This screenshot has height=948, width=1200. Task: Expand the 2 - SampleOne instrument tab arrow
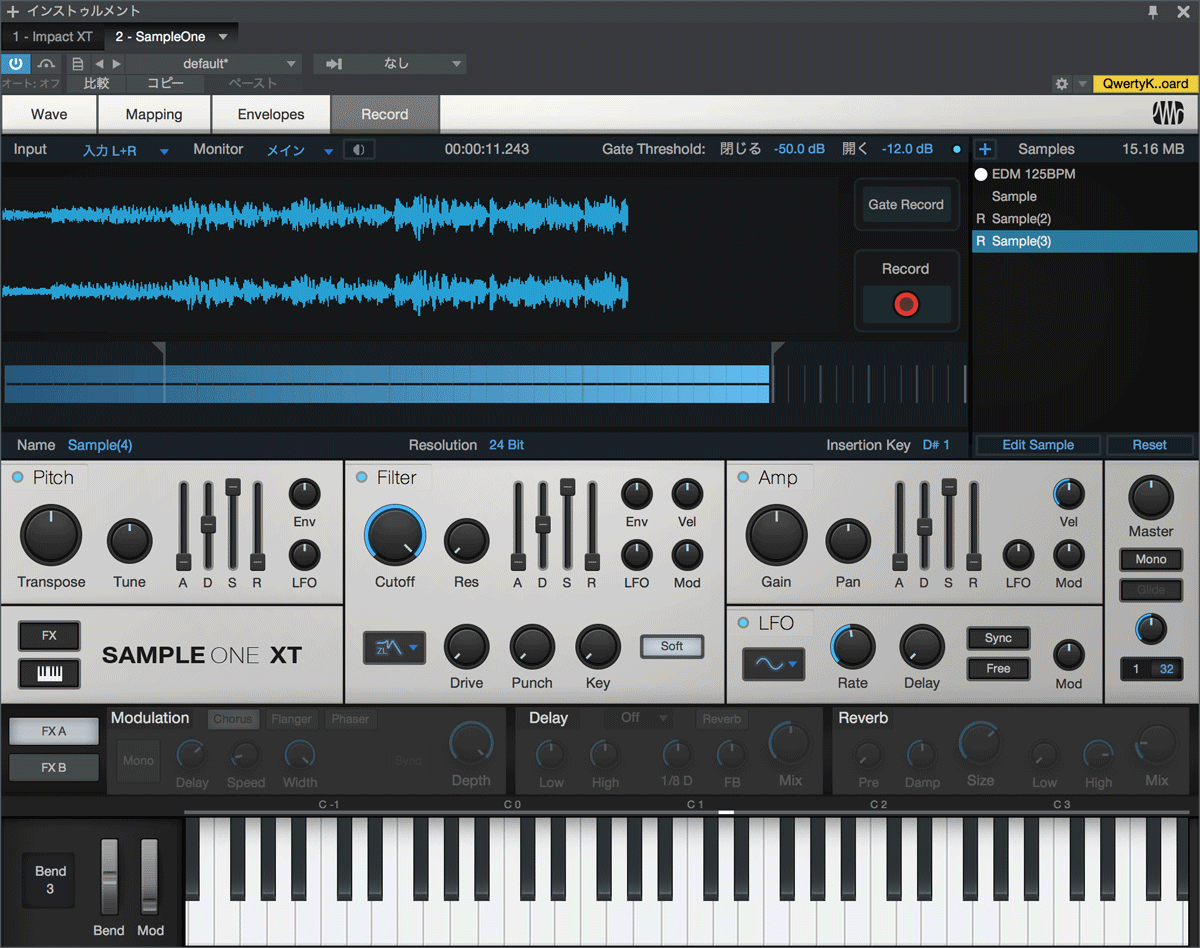(x=223, y=37)
